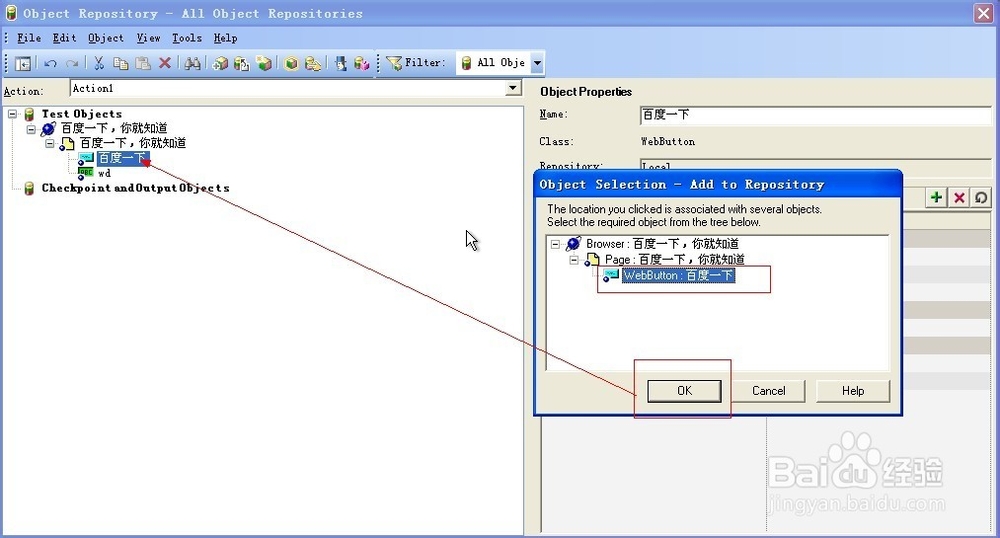Select the page item 百度一下，你就知道 in repository tree

click(x=133, y=143)
